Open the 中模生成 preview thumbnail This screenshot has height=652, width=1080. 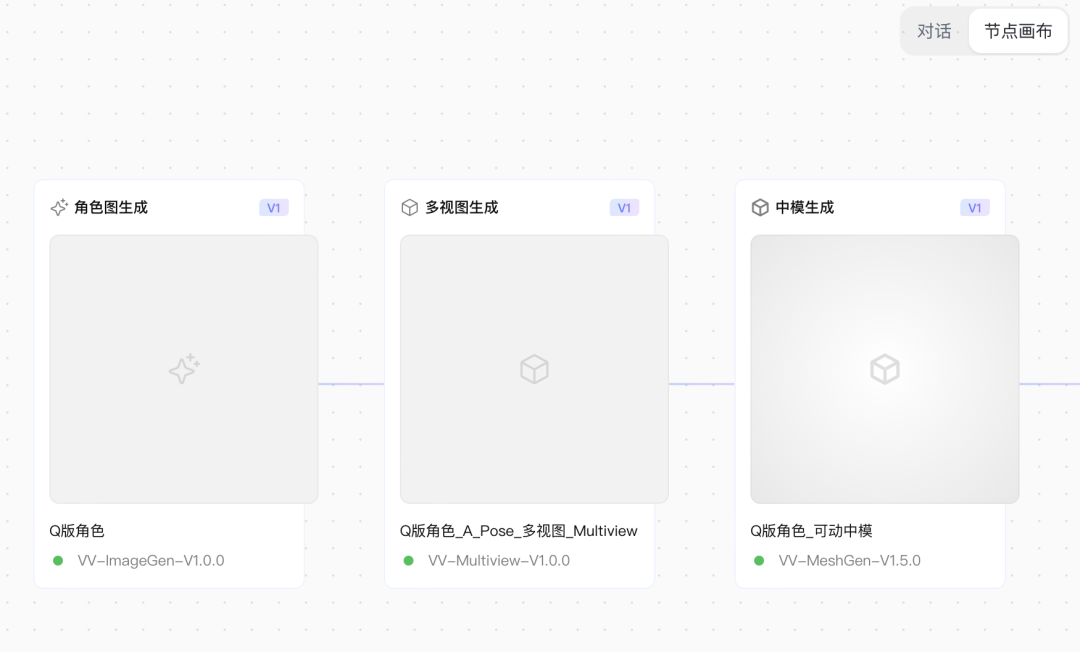click(885, 369)
